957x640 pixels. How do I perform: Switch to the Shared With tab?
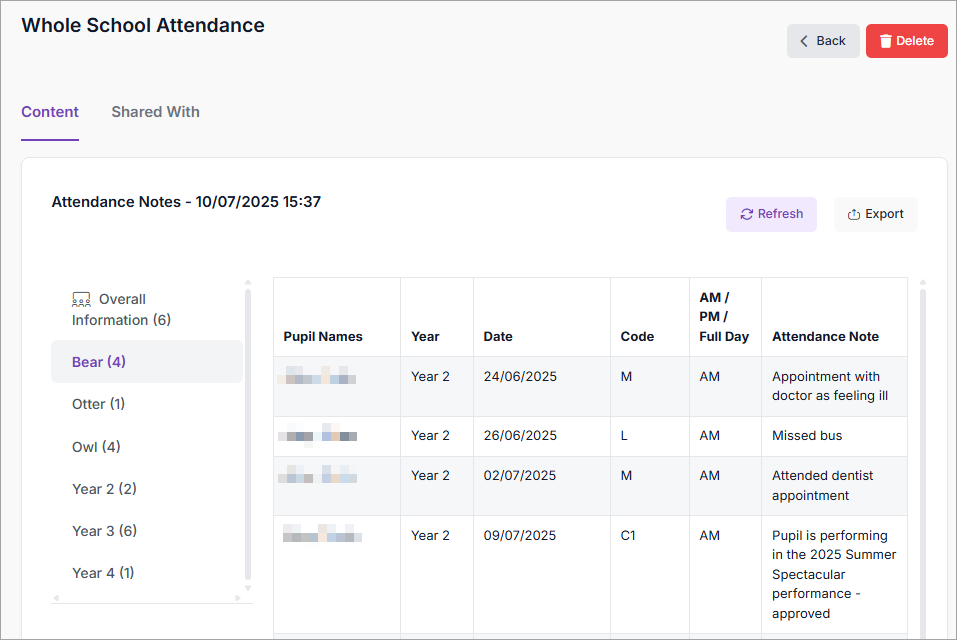[155, 112]
